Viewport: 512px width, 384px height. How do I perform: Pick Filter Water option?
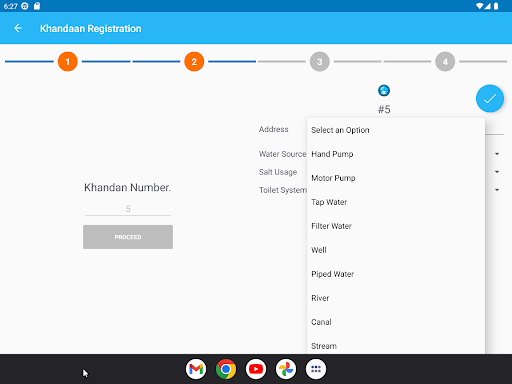pos(396,226)
